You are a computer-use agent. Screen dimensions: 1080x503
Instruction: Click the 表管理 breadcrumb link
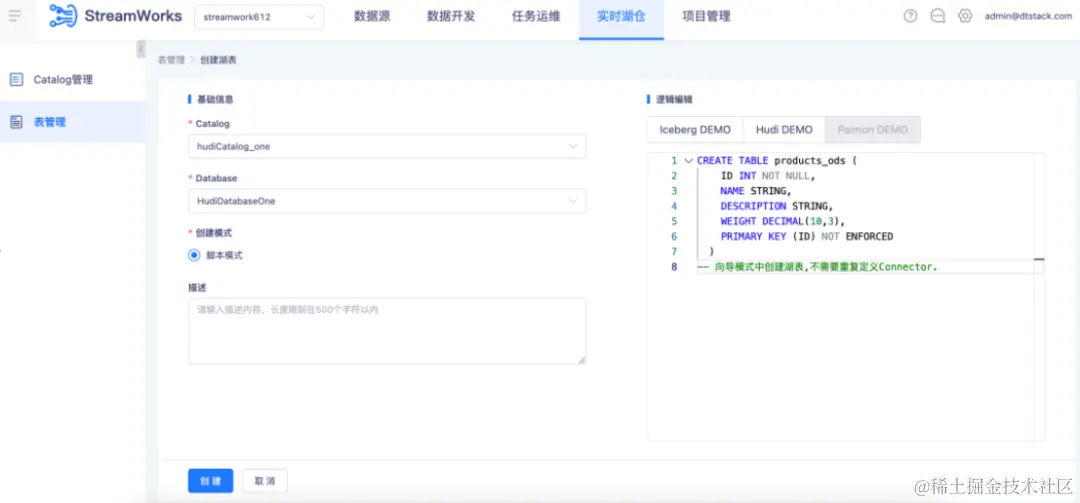coord(172,60)
